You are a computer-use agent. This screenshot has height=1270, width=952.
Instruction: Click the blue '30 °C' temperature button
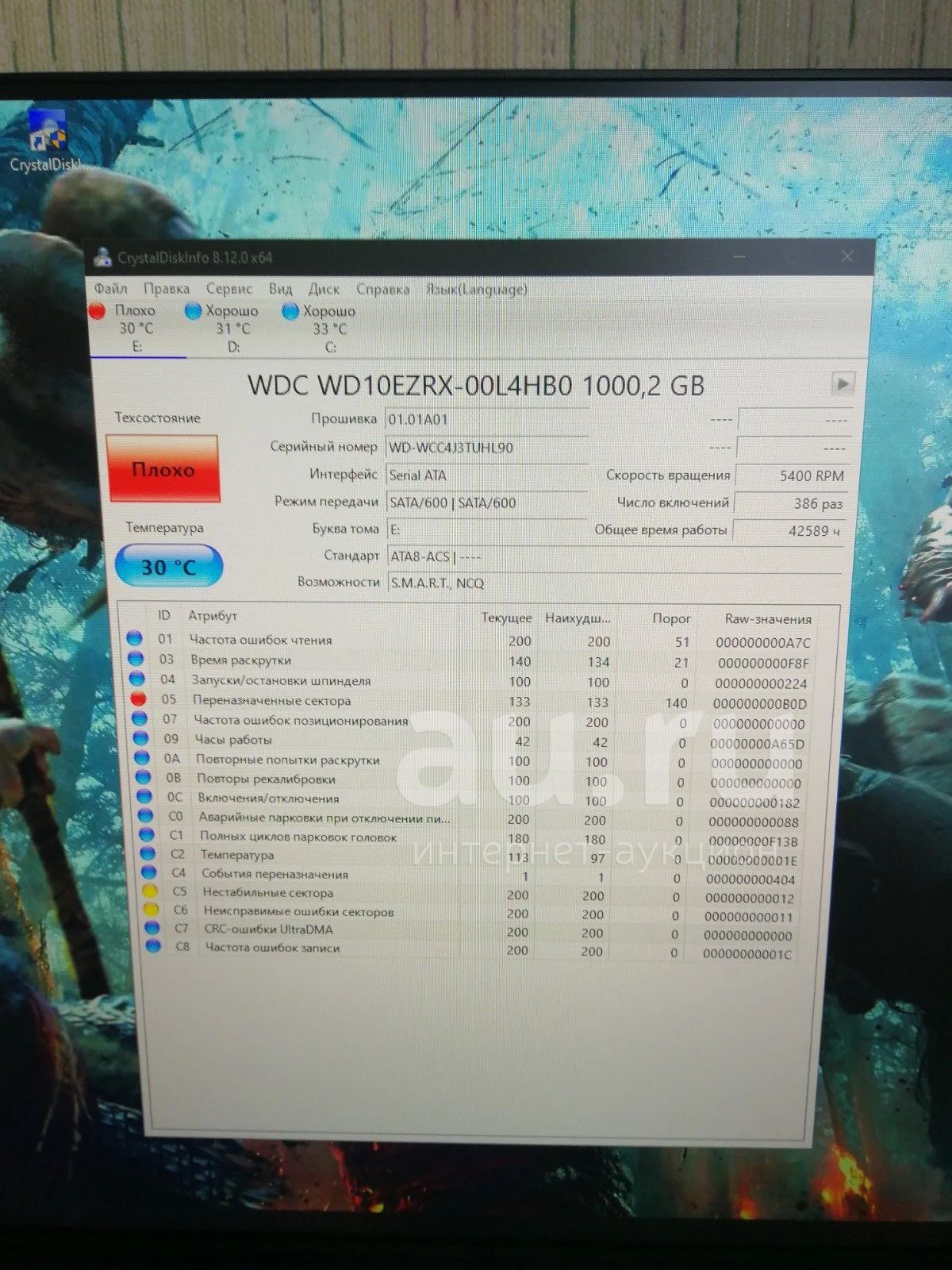[x=168, y=567]
